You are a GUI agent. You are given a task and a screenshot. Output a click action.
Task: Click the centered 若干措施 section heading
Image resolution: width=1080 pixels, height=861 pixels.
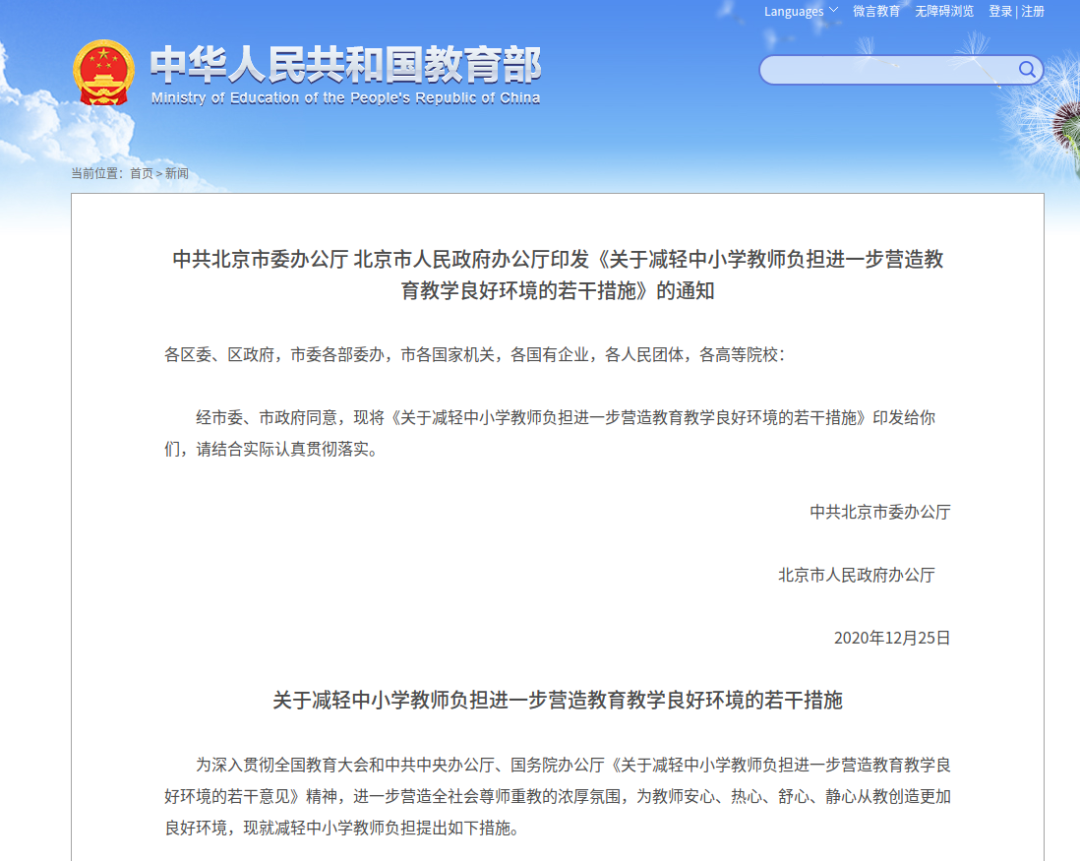557,700
